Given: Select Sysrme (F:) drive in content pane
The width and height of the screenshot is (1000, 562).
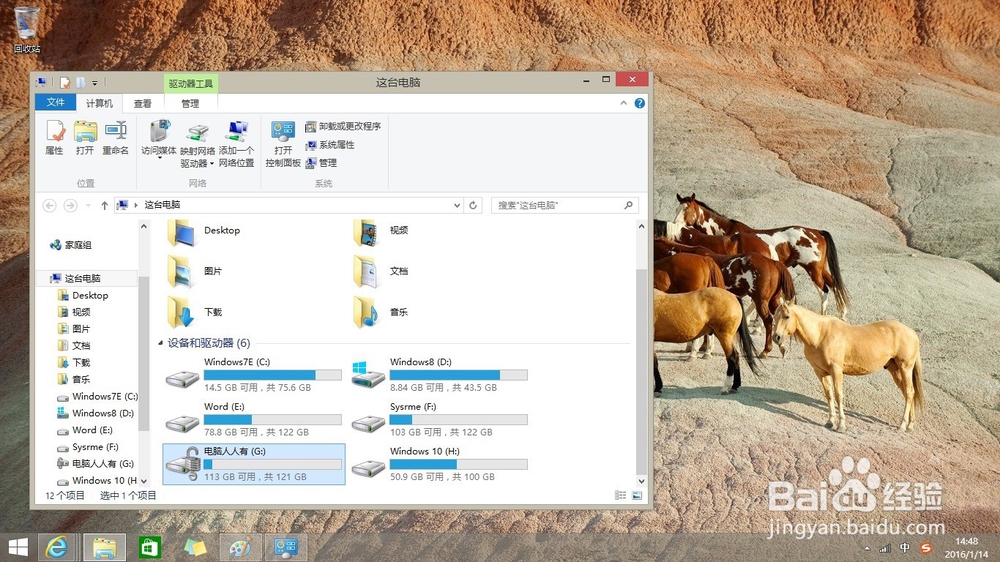Looking at the screenshot, I should 439,419.
